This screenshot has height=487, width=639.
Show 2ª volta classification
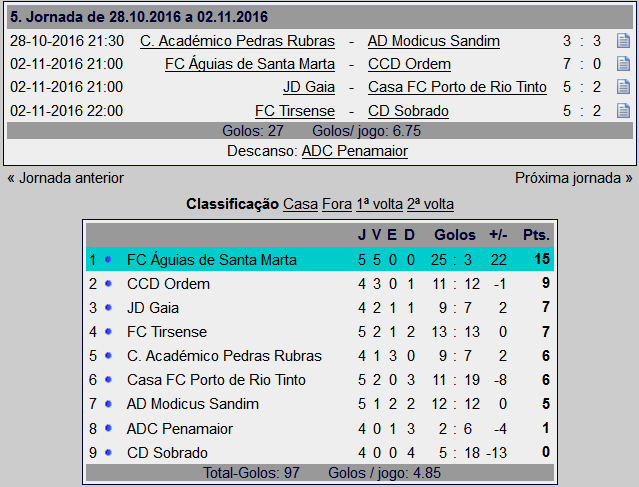(x=430, y=204)
